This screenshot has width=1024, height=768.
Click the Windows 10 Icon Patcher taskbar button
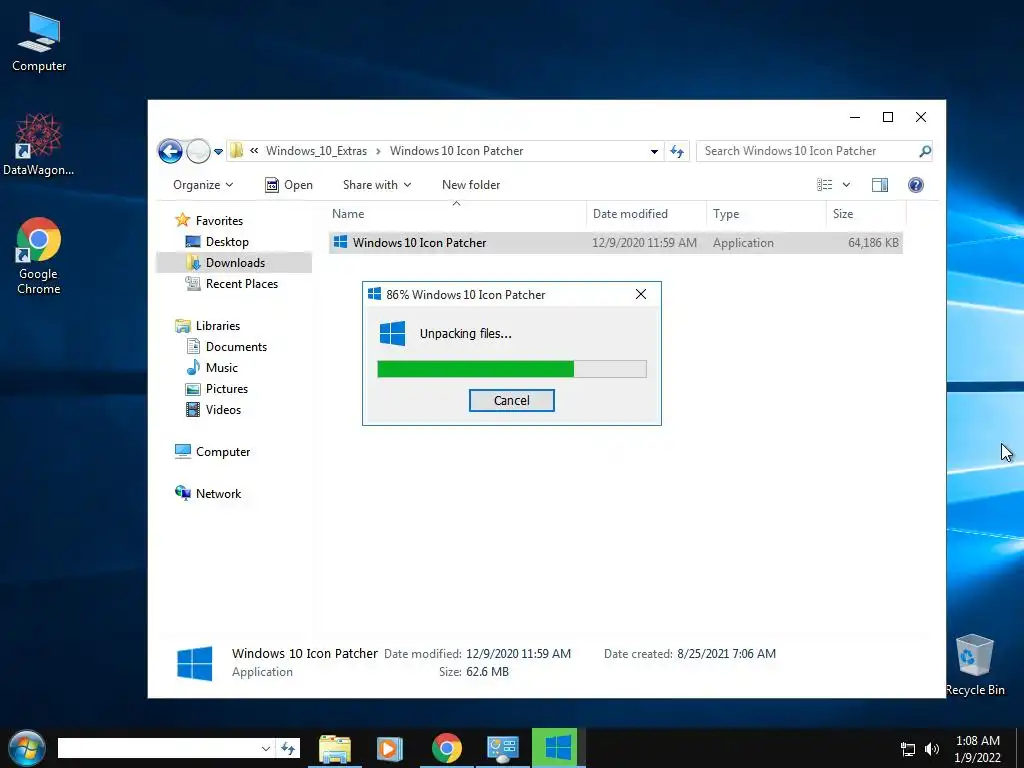tap(555, 748)
